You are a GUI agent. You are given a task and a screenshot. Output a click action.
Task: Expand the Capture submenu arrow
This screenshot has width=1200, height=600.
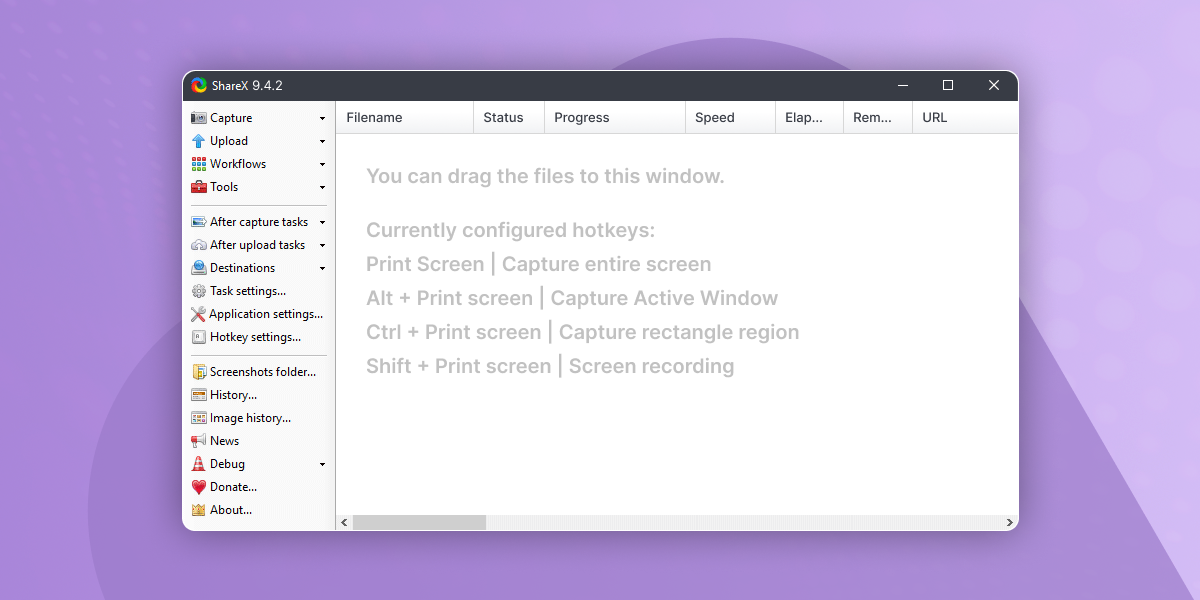click(x=322, y=119)
